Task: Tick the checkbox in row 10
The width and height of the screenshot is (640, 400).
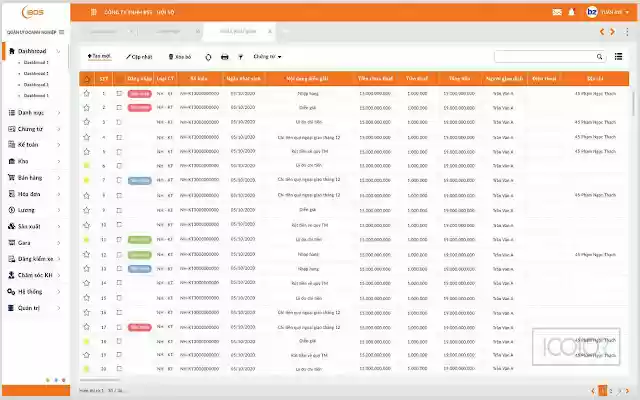Action: pos(119,225)
